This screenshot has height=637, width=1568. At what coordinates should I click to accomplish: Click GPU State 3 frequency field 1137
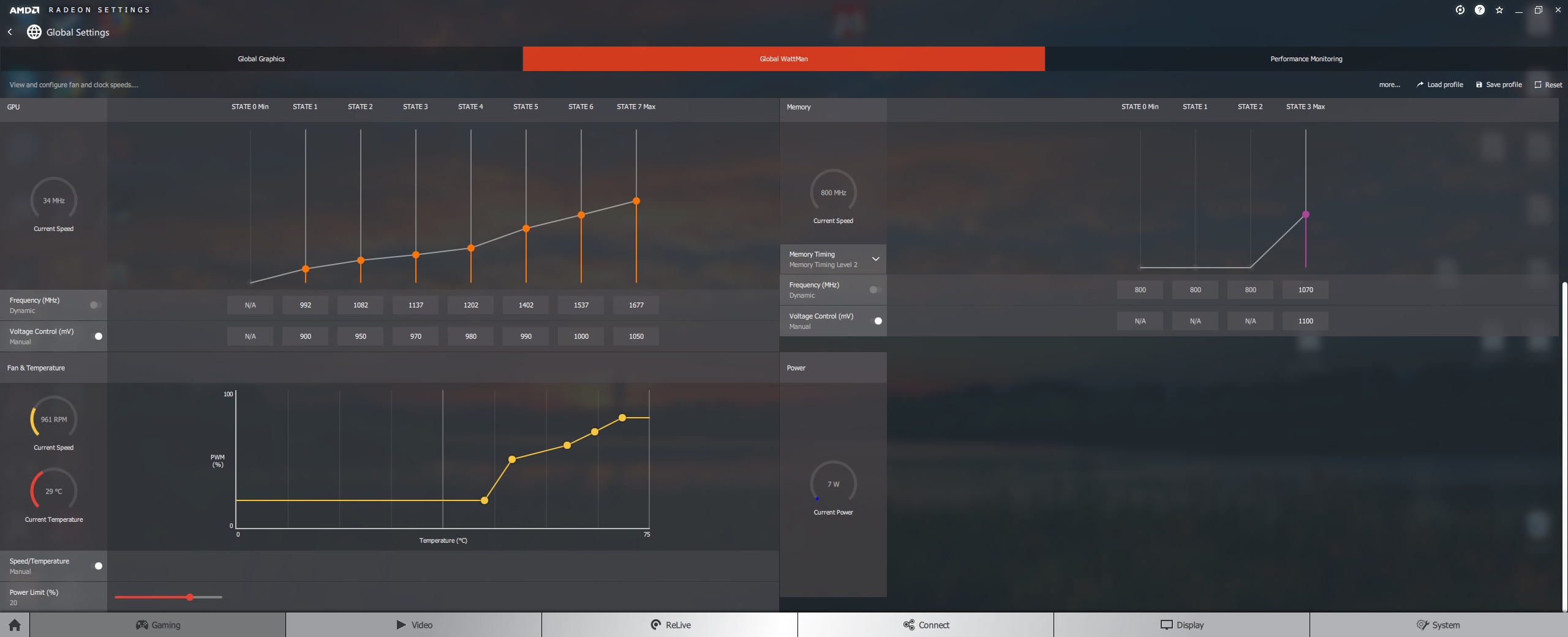pyautogui.click(x=416, y=305)
